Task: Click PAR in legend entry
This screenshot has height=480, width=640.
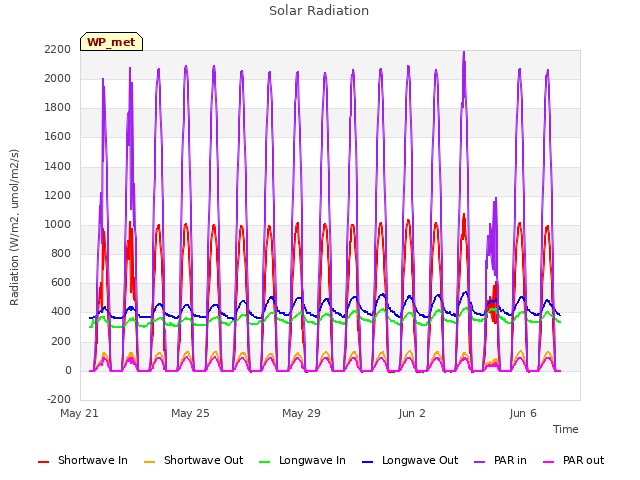Action: (x=500, y=460)
